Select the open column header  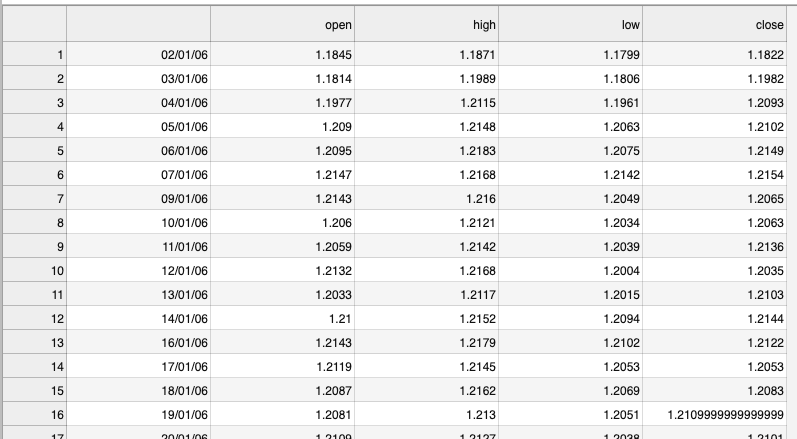[x=283, y=24]
